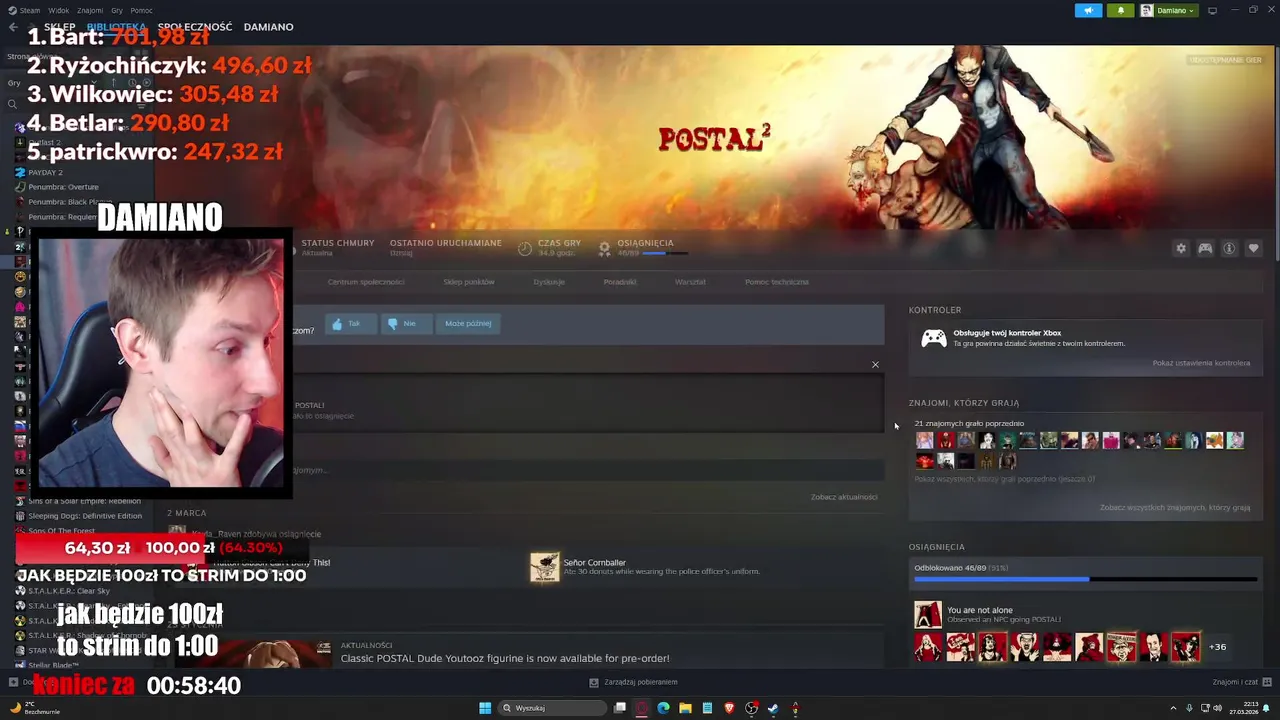Click Zarządzaj pobieraniem at the bottom
Image resolution: width=1280 pixels, height=720 pixels.
point(633,682)
